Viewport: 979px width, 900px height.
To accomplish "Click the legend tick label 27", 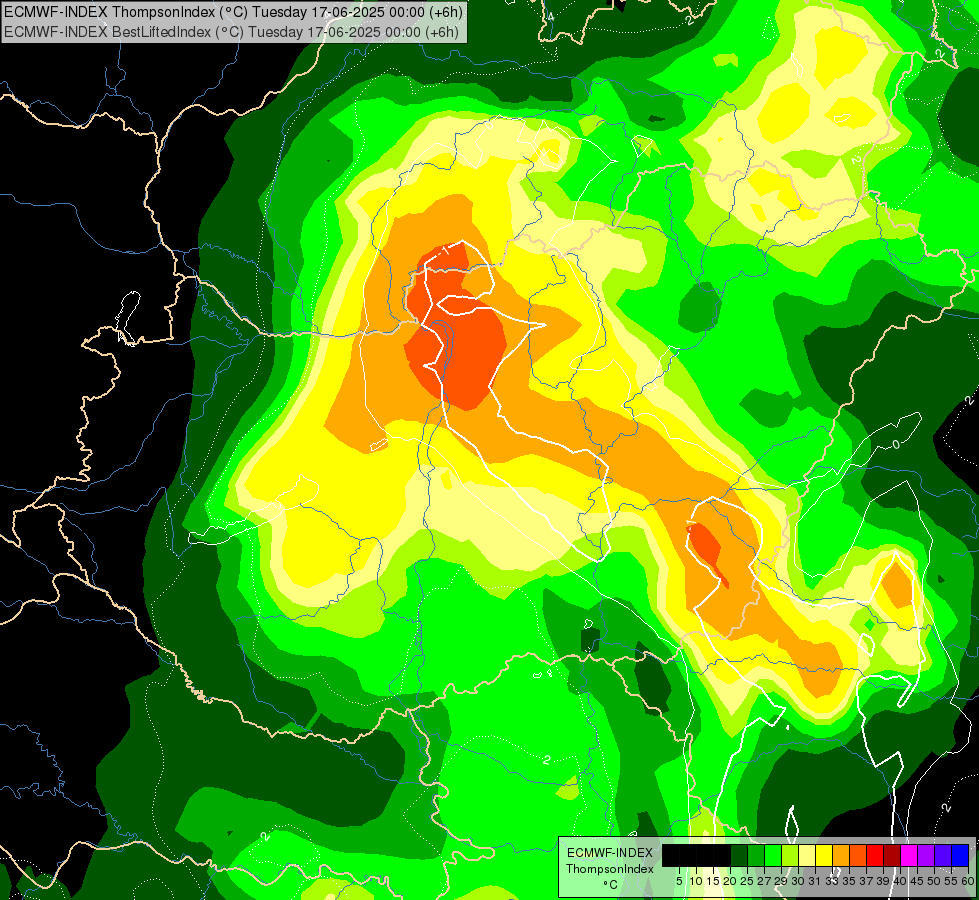I will 764,881.
